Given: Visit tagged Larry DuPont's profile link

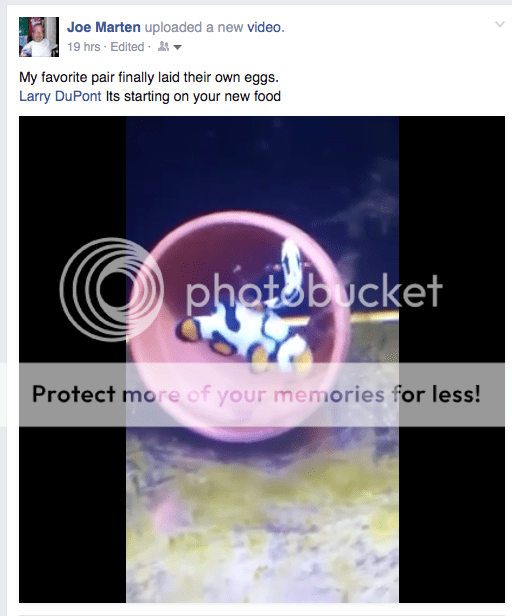Looking at the screenshot, I should point(60,96).
